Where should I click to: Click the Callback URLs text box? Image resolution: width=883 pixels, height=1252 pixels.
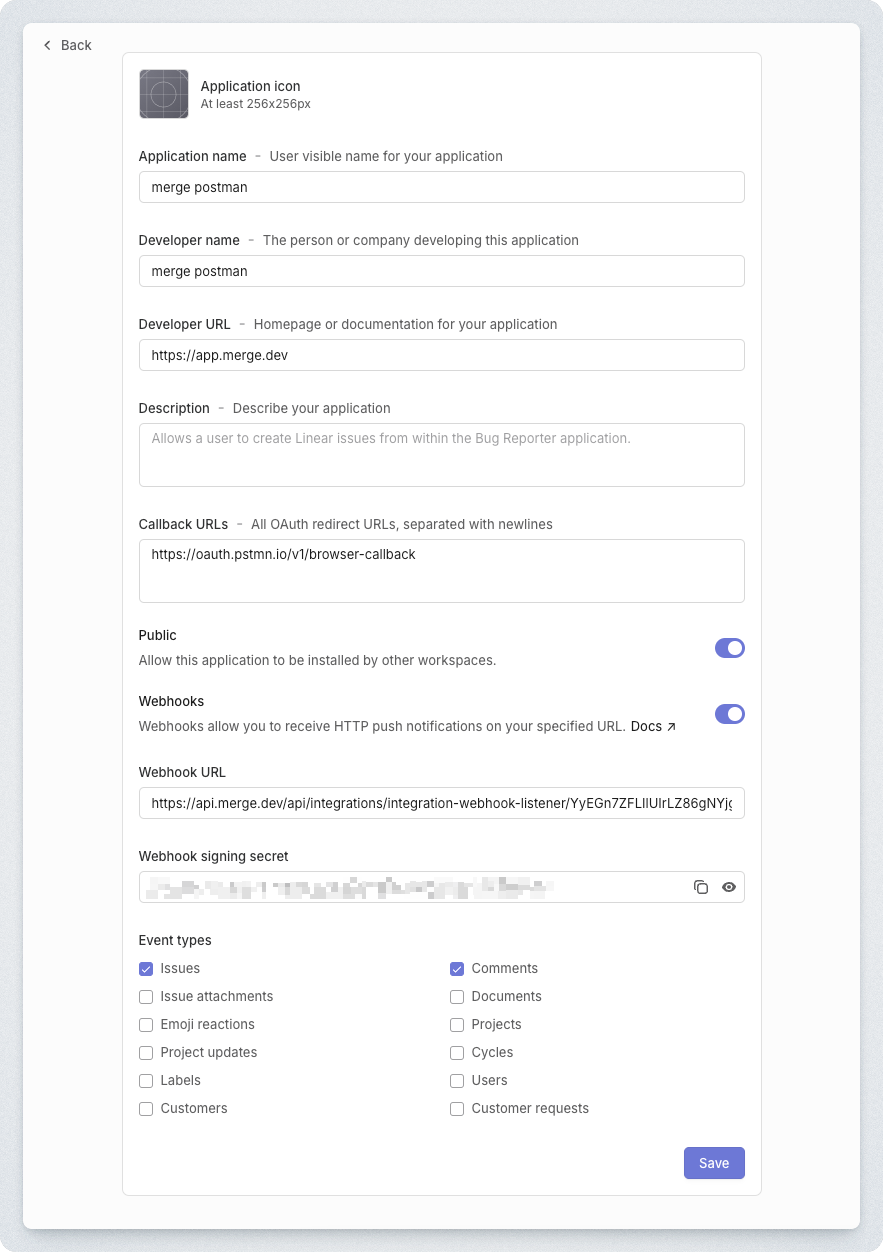441,571
